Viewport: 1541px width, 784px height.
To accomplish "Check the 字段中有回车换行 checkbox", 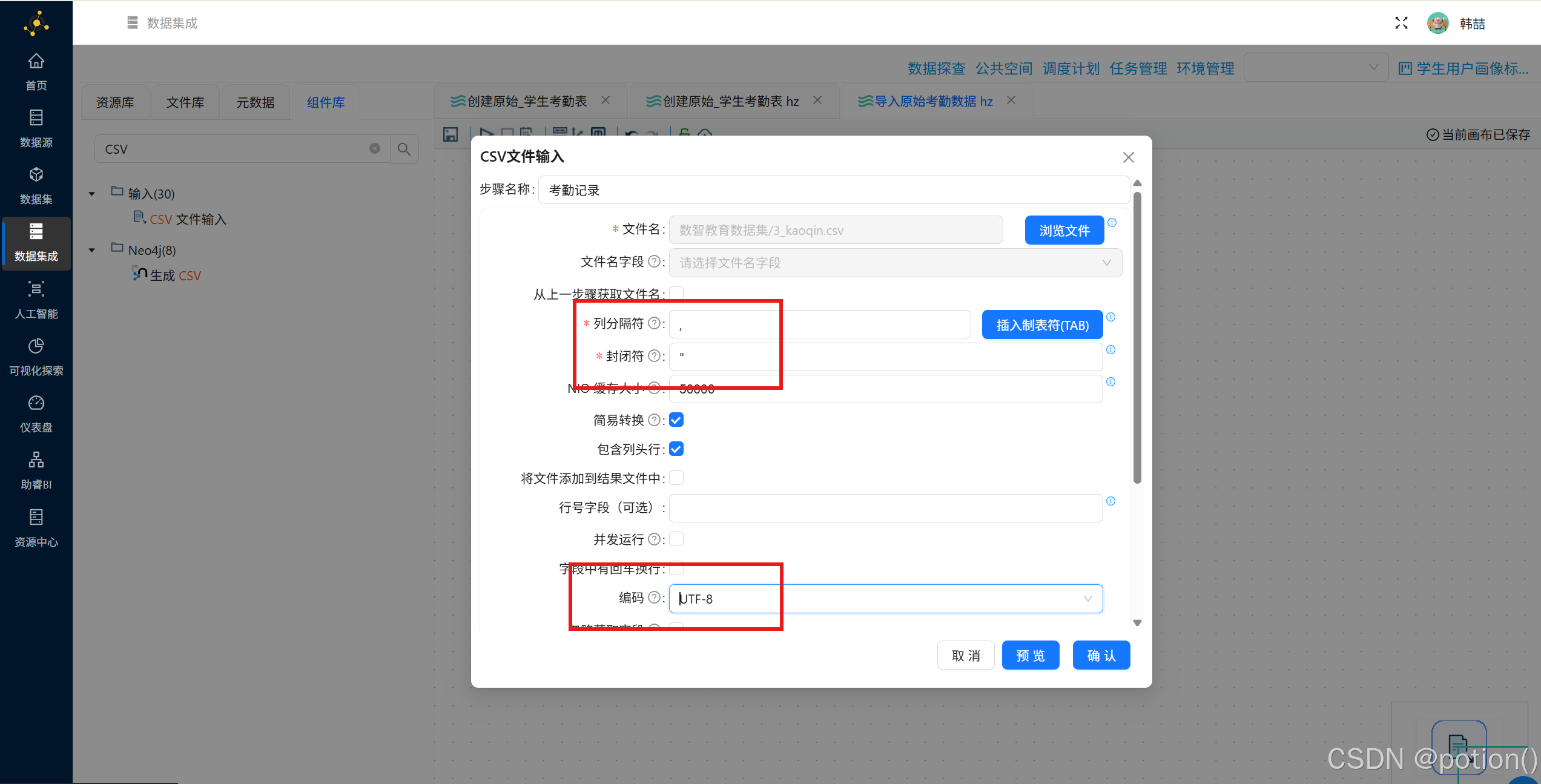I will [x=676, y=568].
